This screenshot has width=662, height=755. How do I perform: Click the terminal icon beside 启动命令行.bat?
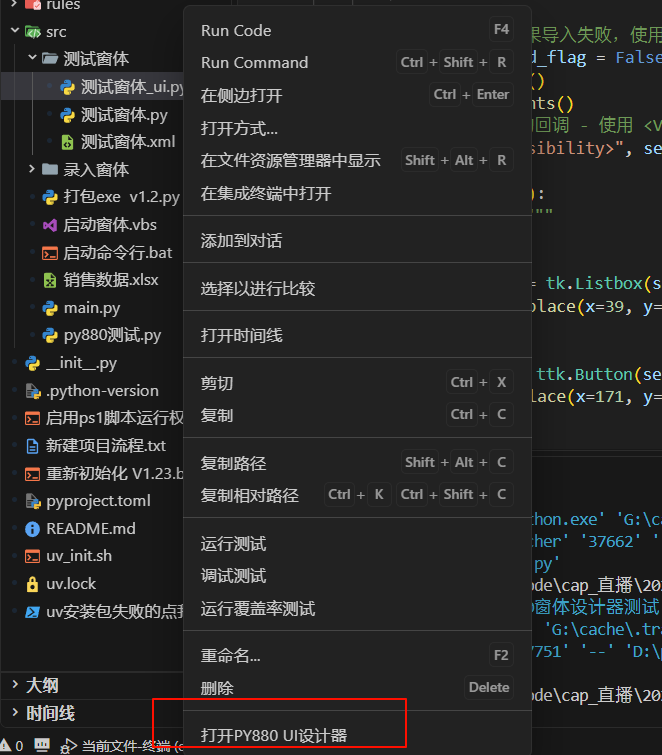pyautogui.click(x=50, y=253)
